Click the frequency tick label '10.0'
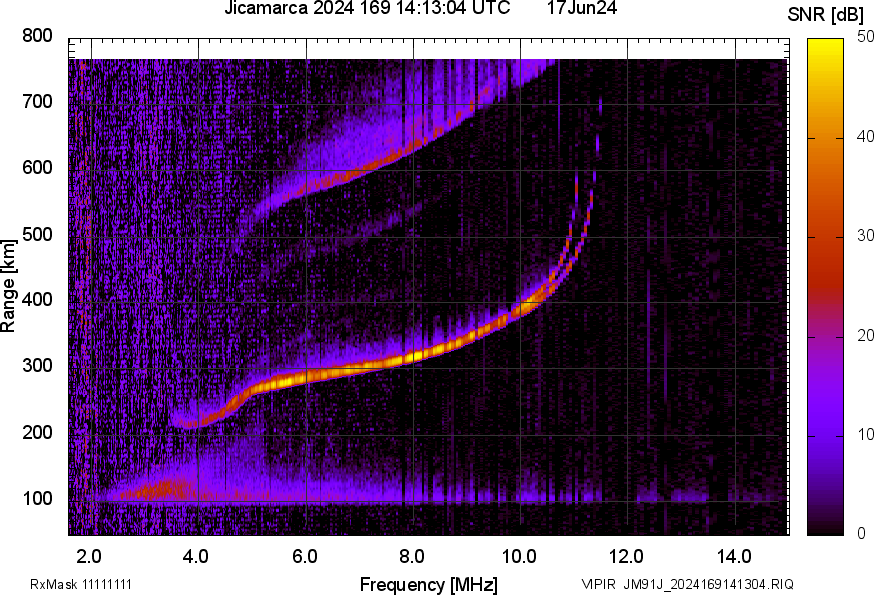 (519, 557)
